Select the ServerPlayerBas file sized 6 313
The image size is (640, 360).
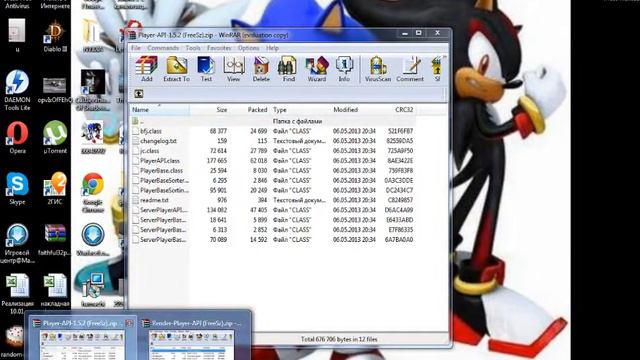(273, 230)
